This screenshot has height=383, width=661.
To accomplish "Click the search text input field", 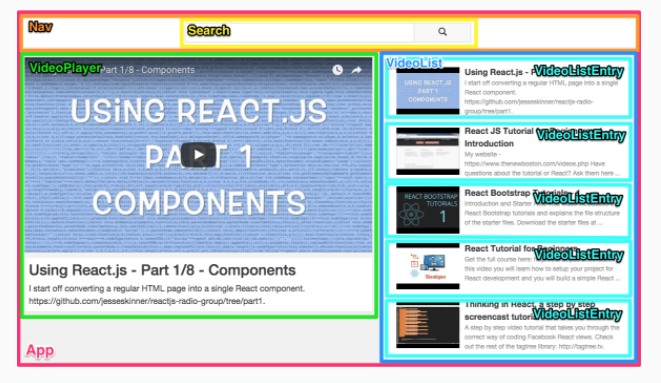I will click(x=299, y=32).
